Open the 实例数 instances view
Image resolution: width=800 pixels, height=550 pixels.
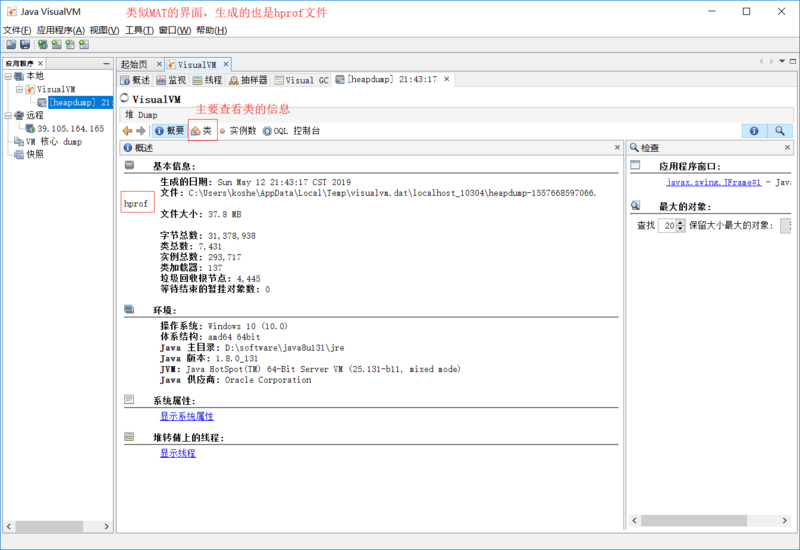pyautogui.click(x=238, y=131)
